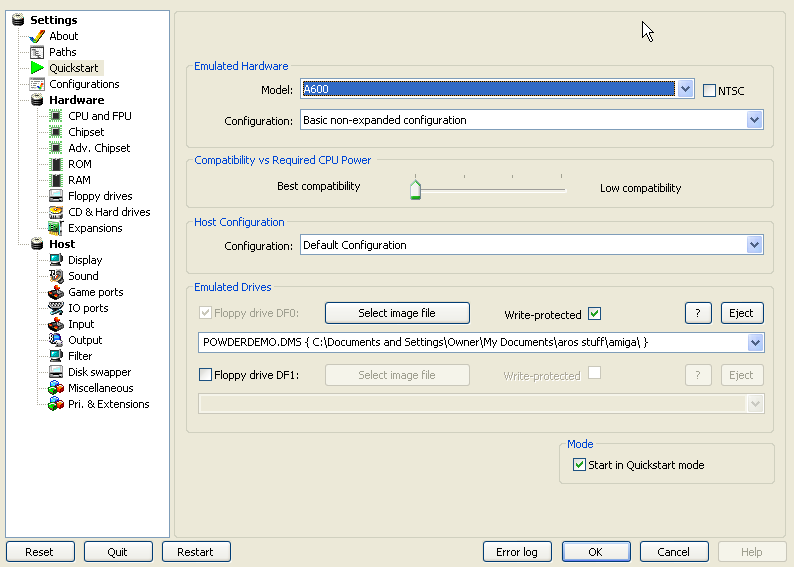Click the Floppy drives disk icon
Screen dimensions: 794x567
(x=57, y=196)
